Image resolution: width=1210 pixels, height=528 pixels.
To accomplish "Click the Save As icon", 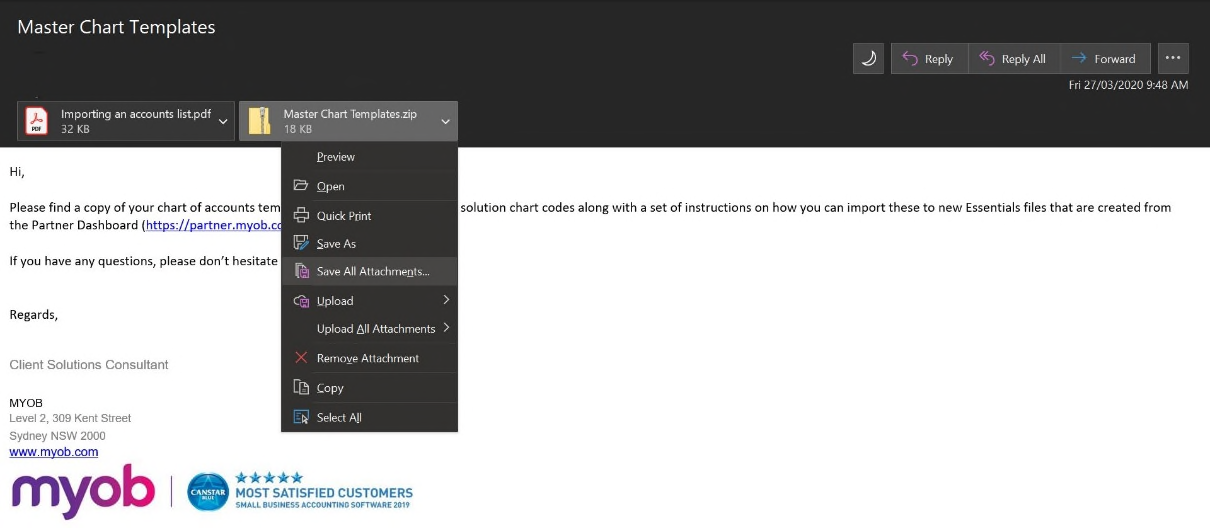I will click(300, 243).
